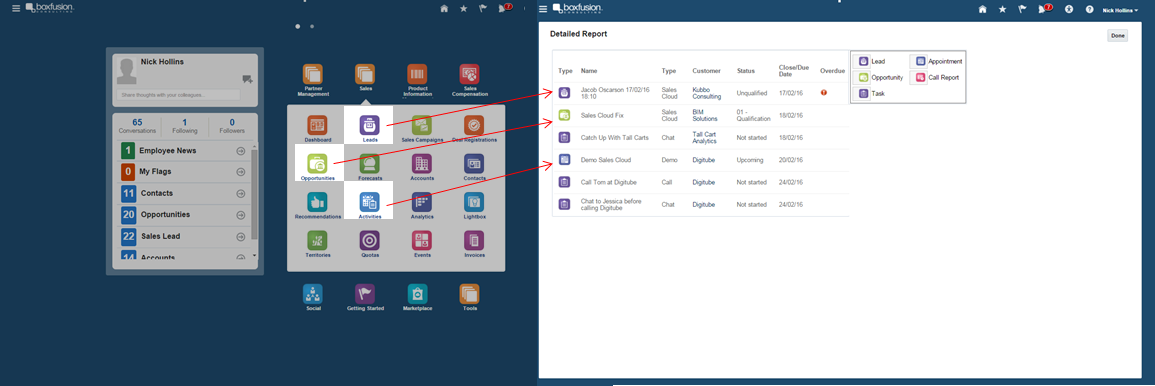Click the Digitube link in Demo Sales Cloud row
Image resolution: width=1155 pixels, height=386 pixels.
(703, 159)
